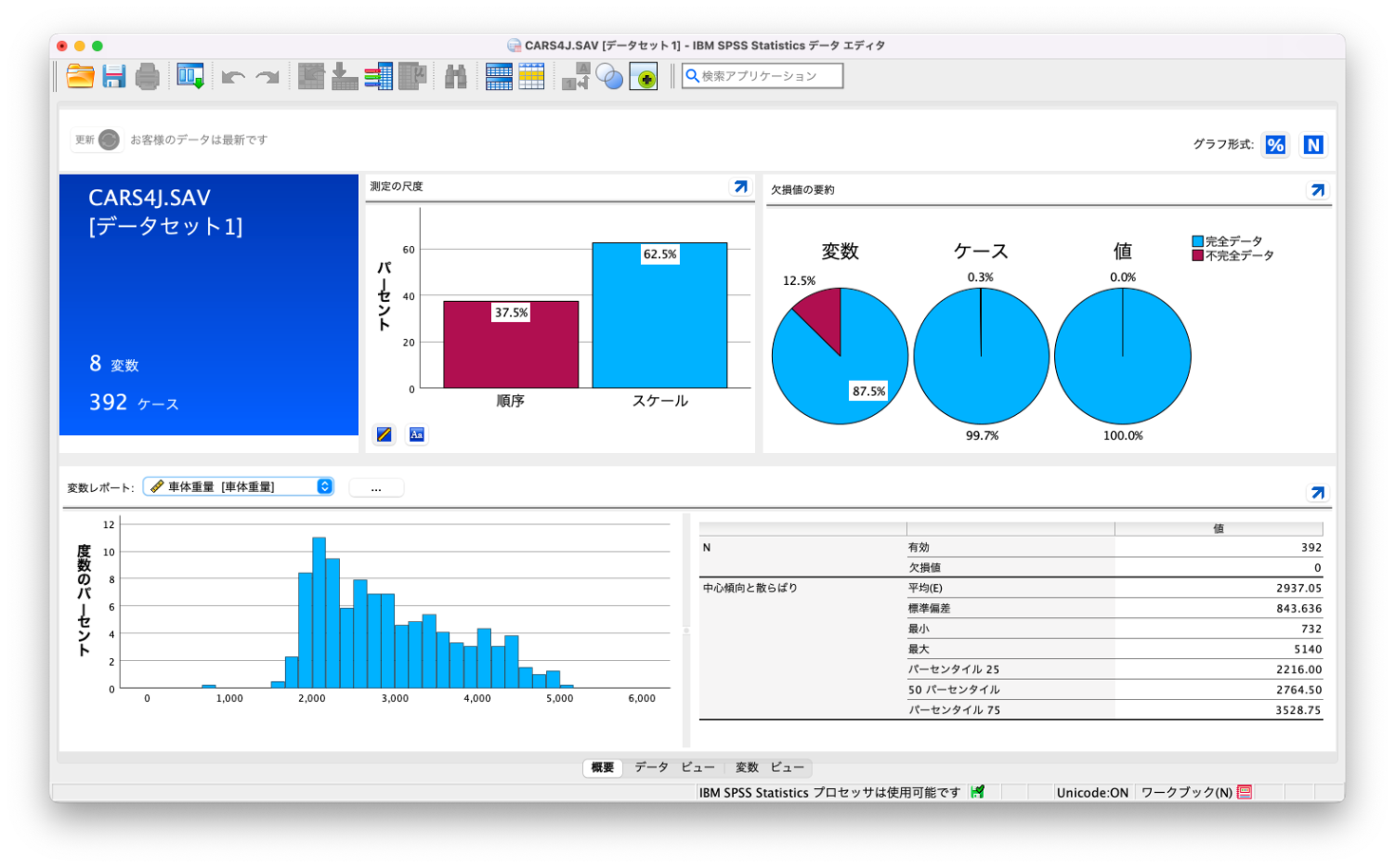Screen dimensions: 1395x868
Task: Click the お客様のデータは最新です message
Action: pos(198,140)
